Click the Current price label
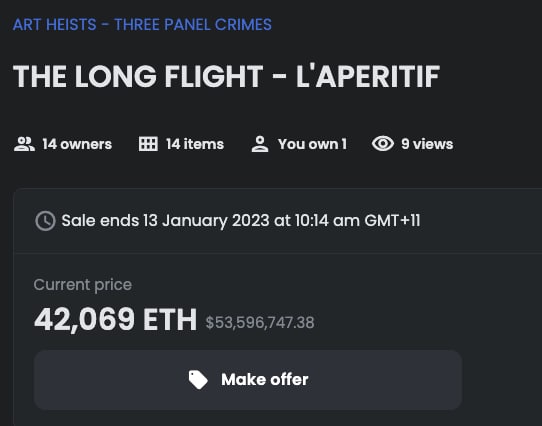Screen dimensions: 542x426 [83, 285]
